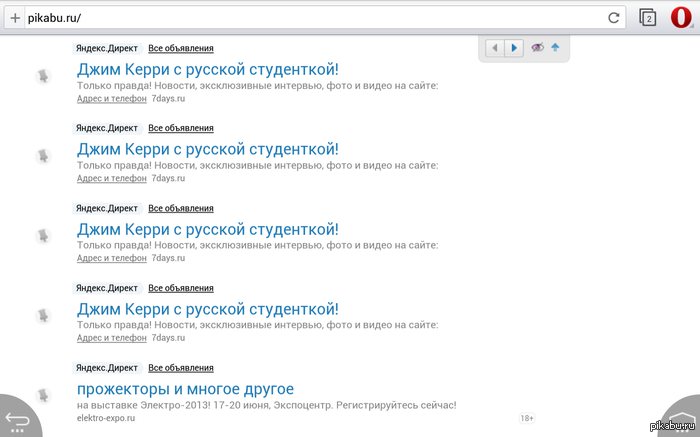This screenshot has width=700, height=437.
Task: Open the third Джим Керри с русской студенткой headline
Action: click(208, 229)
